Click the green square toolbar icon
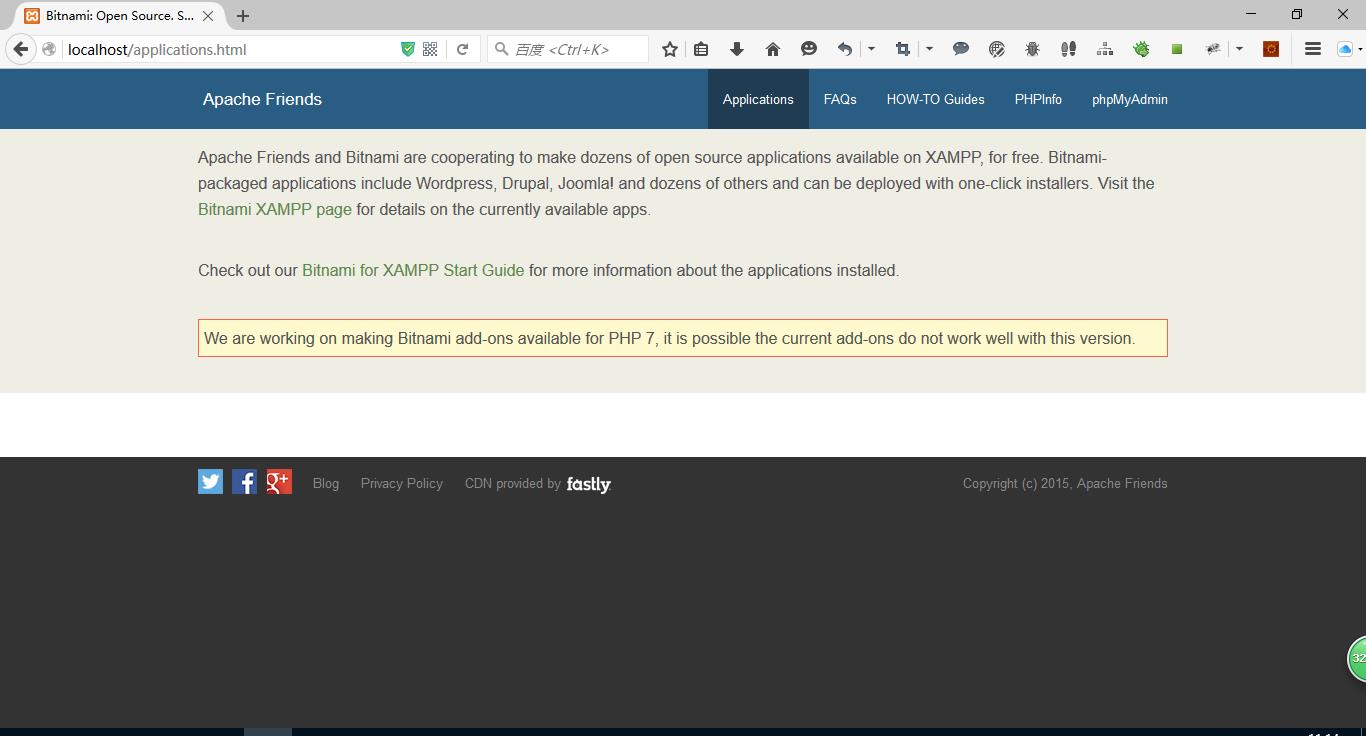The width and height of the screenshot is (1366, 736). pos(1177,49)
